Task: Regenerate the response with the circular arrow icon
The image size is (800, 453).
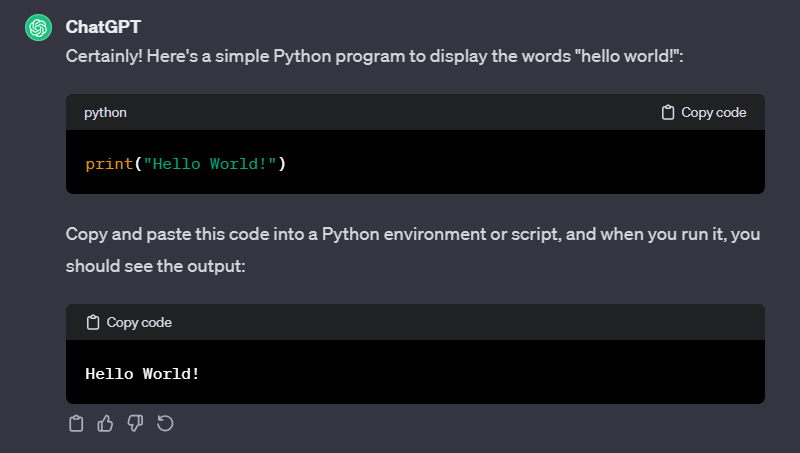Action: (x=166, y=424)
